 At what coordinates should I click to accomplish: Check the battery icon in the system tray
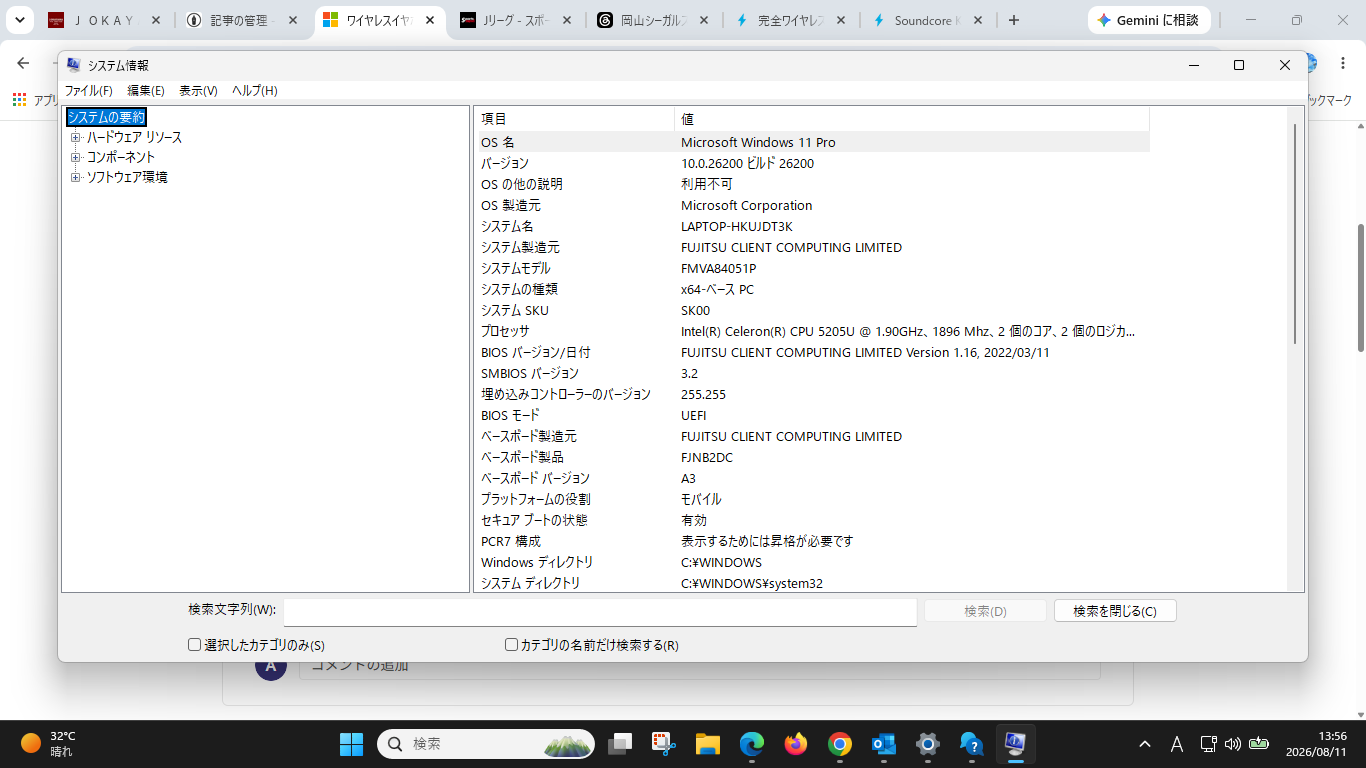click(1259, 744)
